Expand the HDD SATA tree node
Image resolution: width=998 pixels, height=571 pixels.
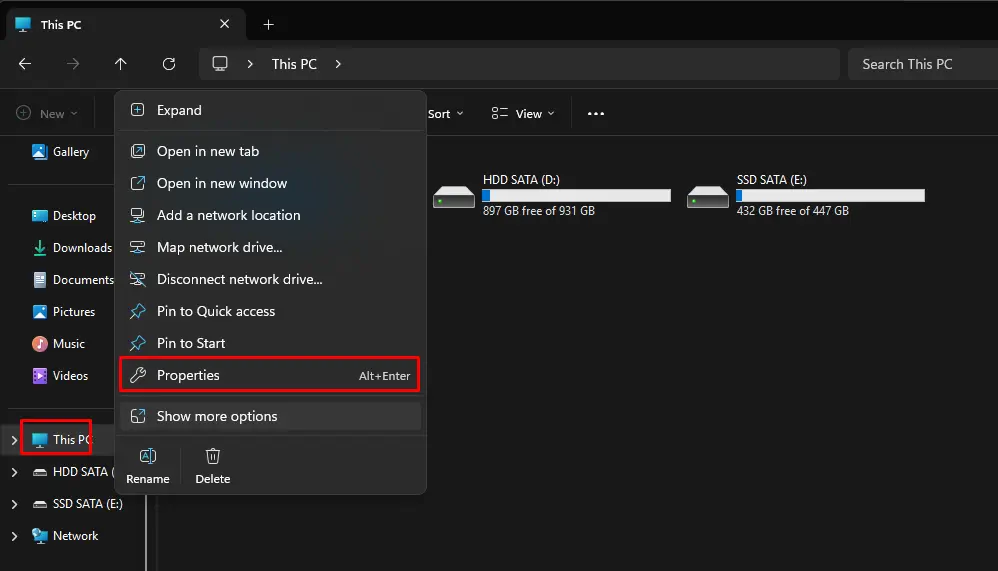pos(14,472)
